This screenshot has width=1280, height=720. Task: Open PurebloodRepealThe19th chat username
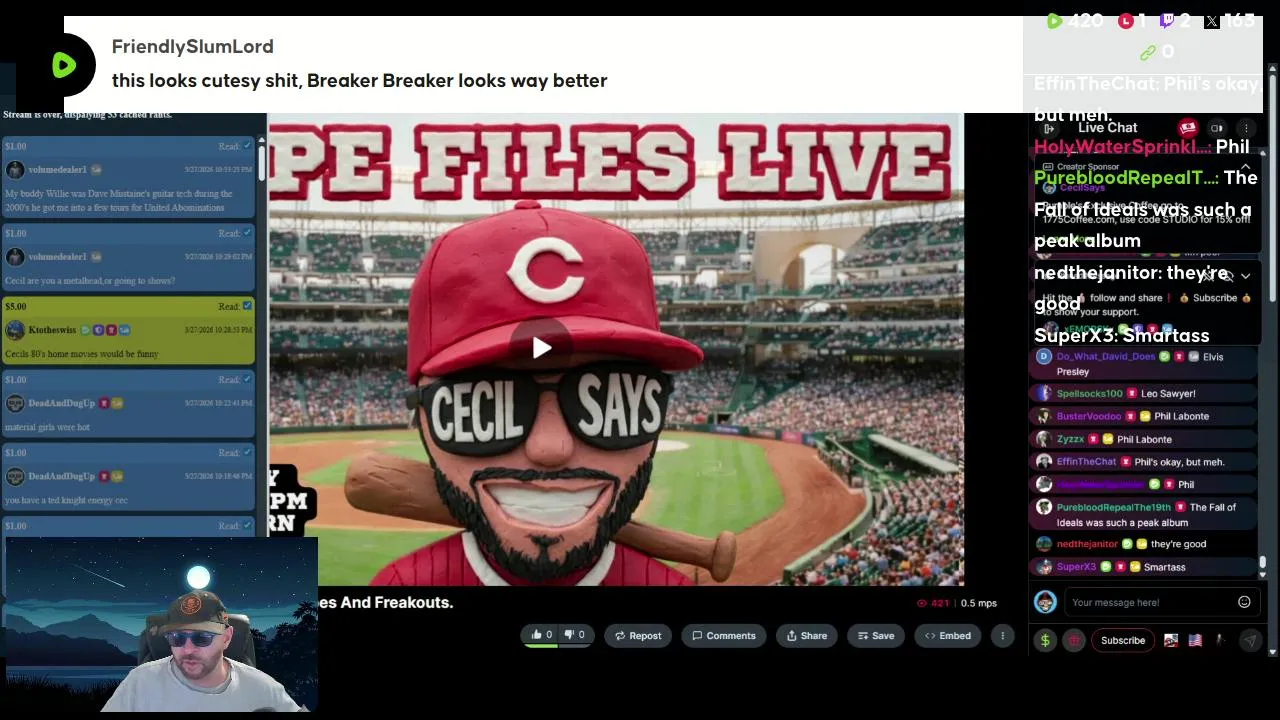(x=1113, y=507)
